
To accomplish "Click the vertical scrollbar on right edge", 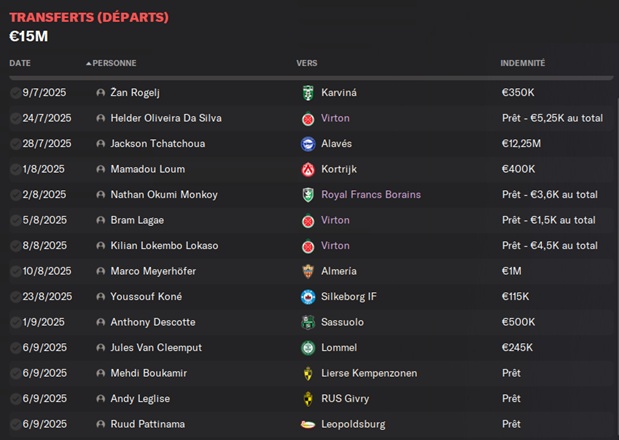I will click(x=617, y=260).
